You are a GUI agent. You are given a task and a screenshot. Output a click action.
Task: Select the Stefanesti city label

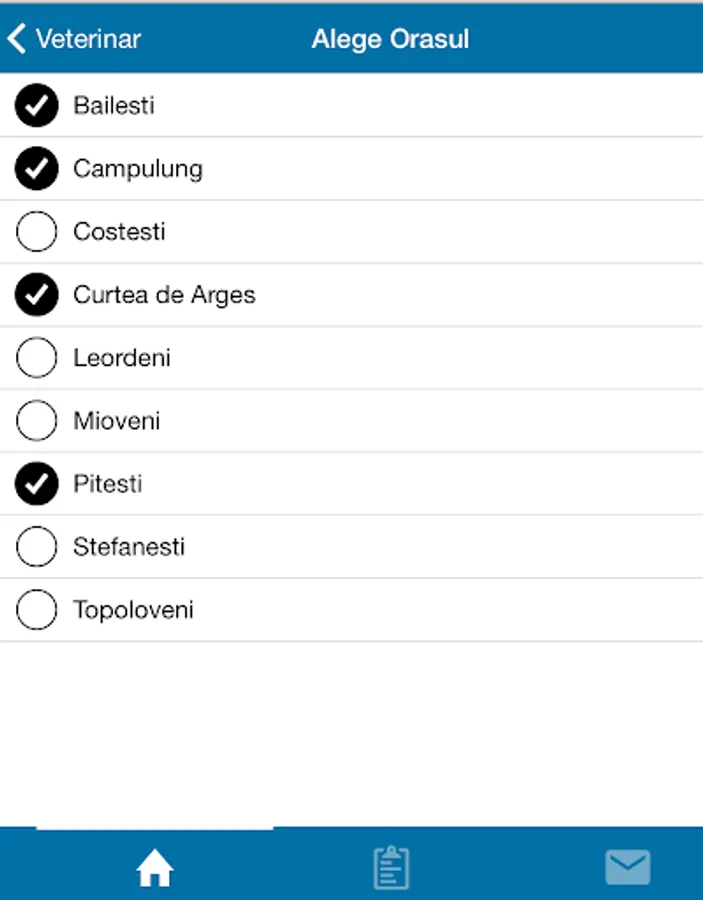129,546
